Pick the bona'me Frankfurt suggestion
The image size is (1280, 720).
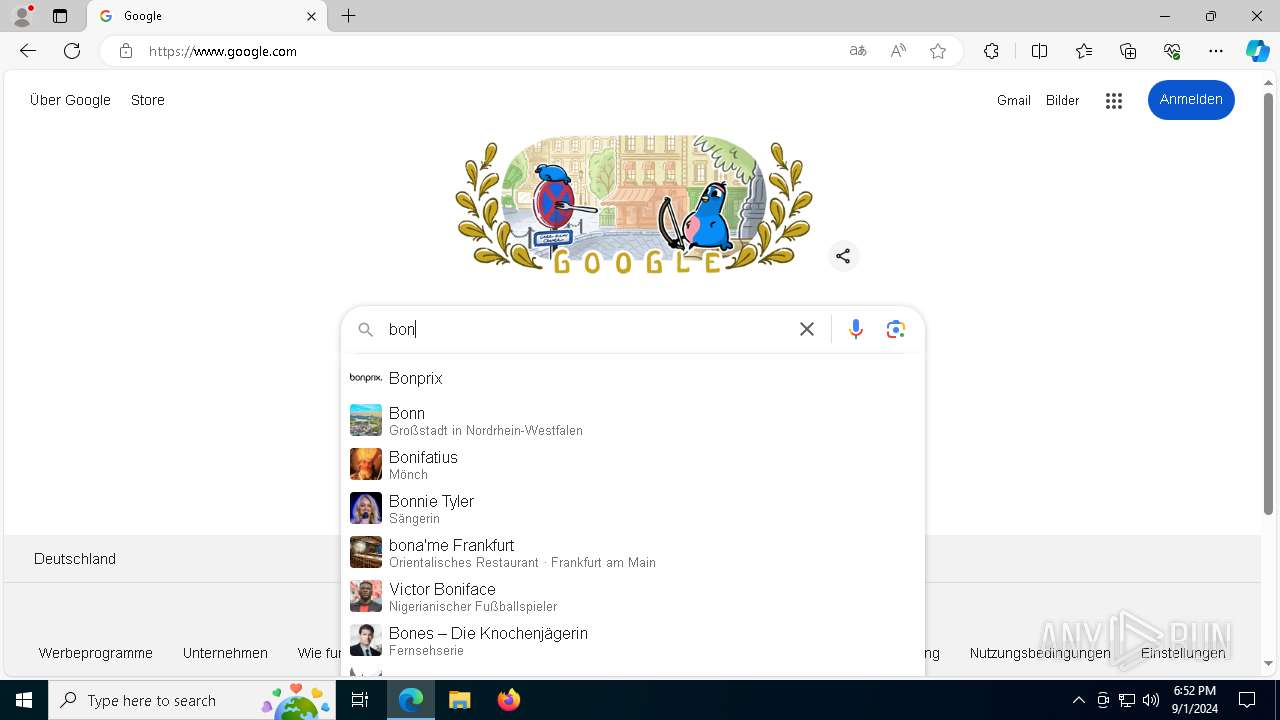click(x=632, y=553)
